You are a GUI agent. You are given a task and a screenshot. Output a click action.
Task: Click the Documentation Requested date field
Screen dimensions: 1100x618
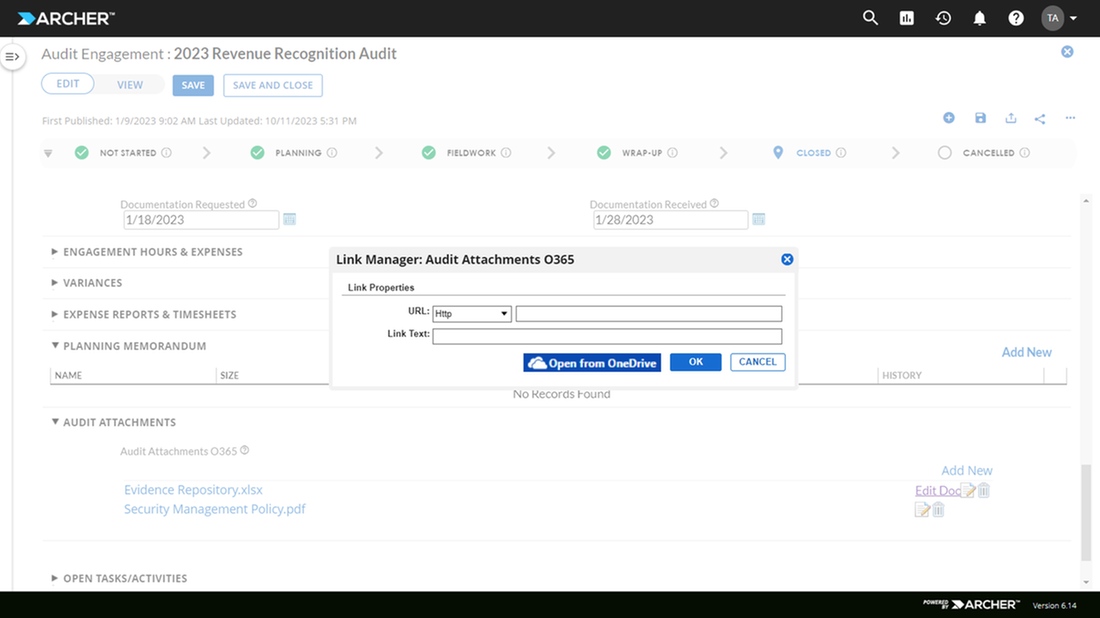tap(201, 220)
